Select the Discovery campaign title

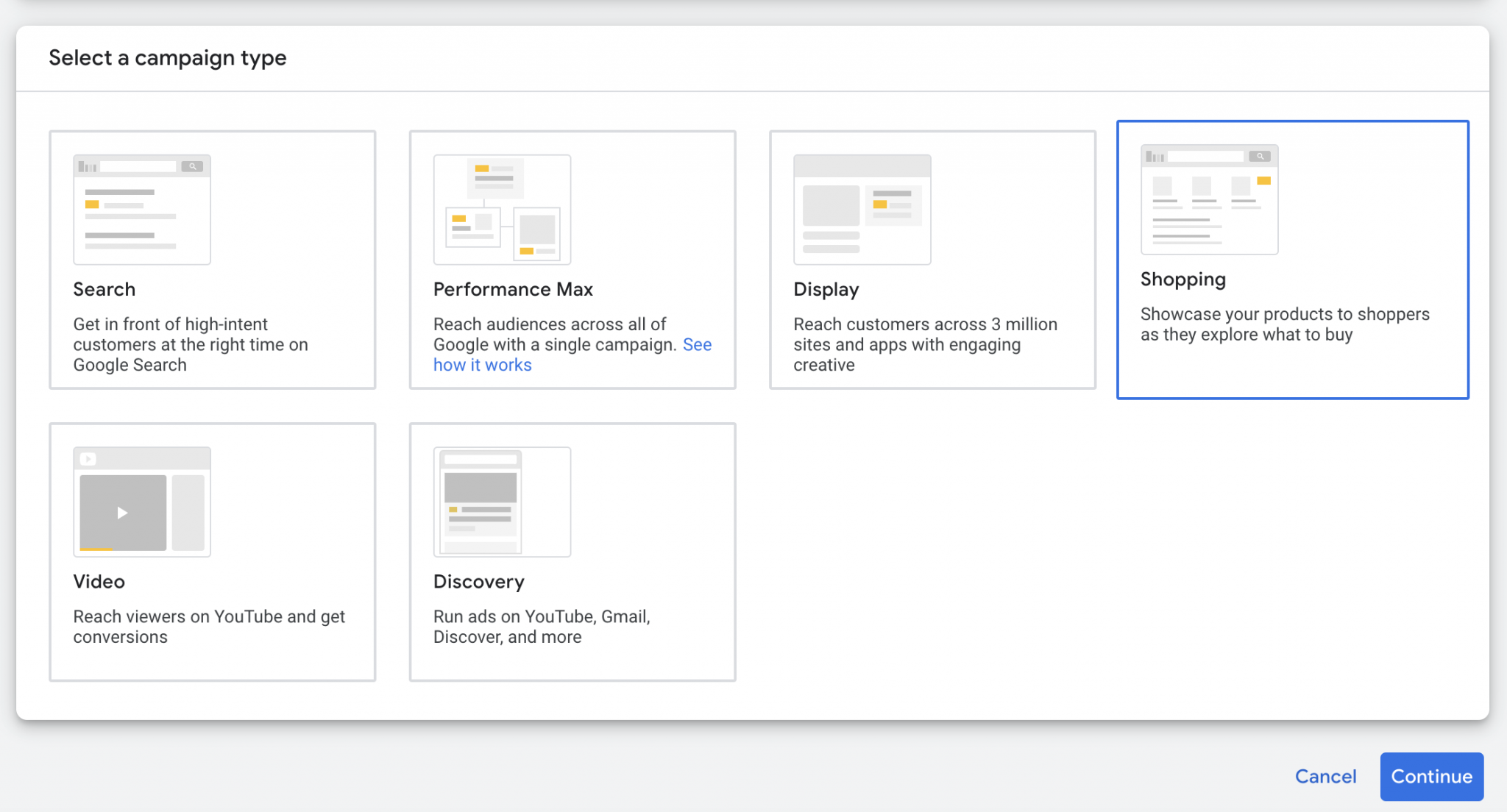coord(478,582)
